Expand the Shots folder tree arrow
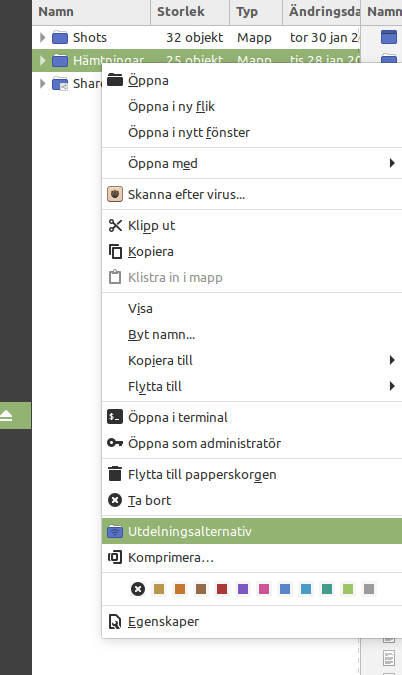Viewport: 402px width, 675px height. (42, 37)
